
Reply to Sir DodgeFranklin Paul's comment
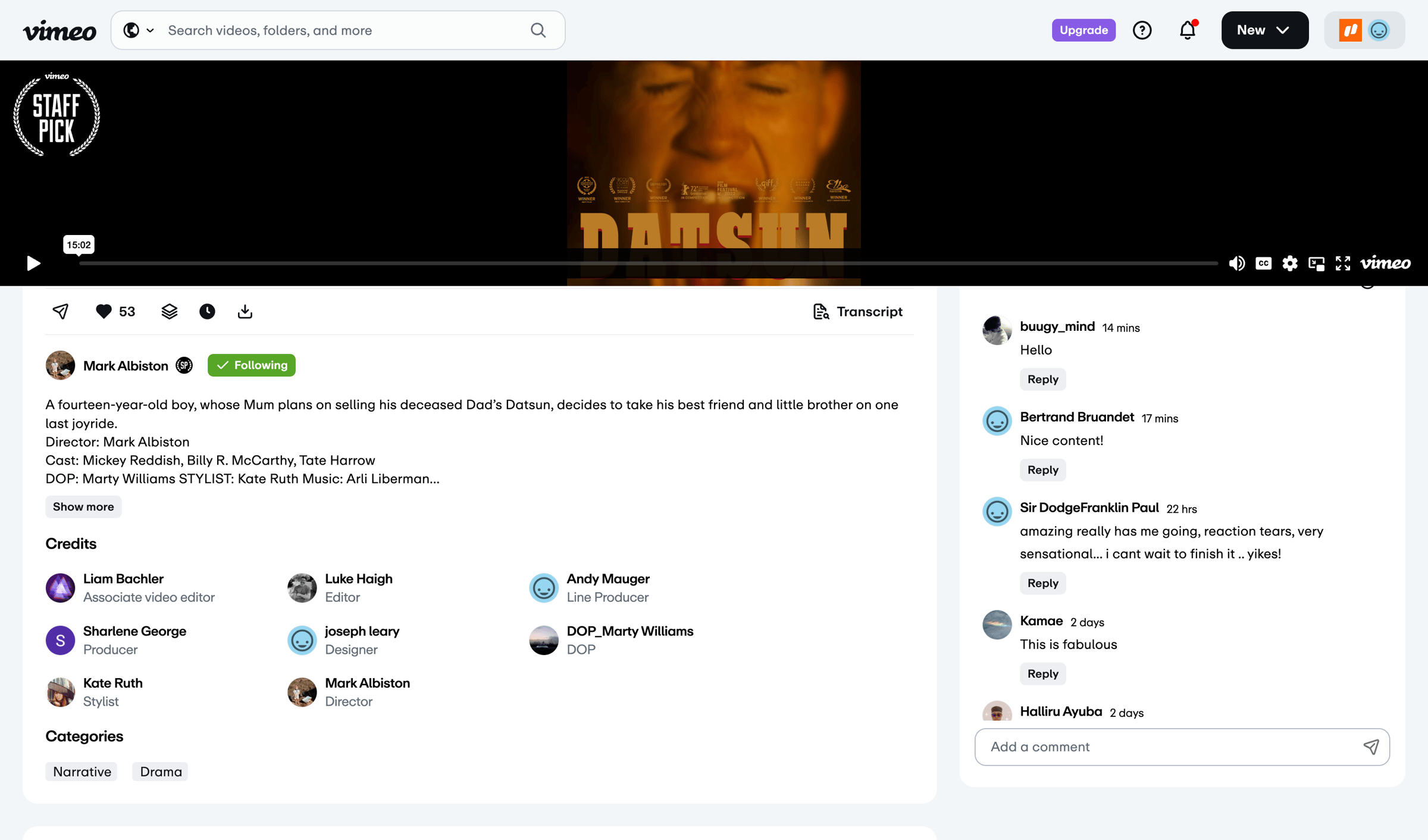1043,583
